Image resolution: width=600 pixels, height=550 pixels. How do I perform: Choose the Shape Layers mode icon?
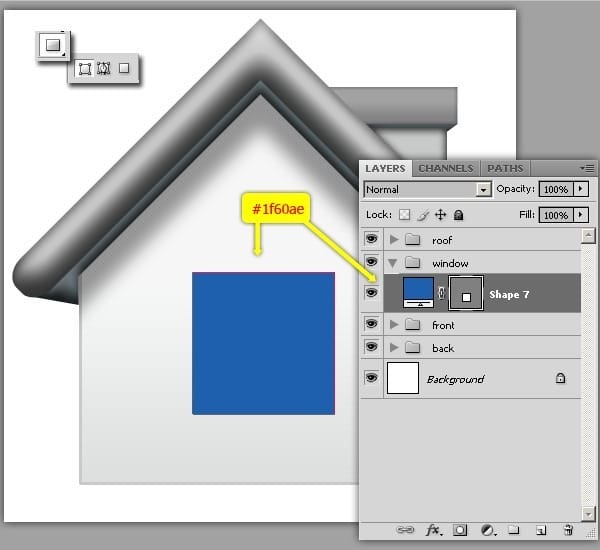coord(85,69)
